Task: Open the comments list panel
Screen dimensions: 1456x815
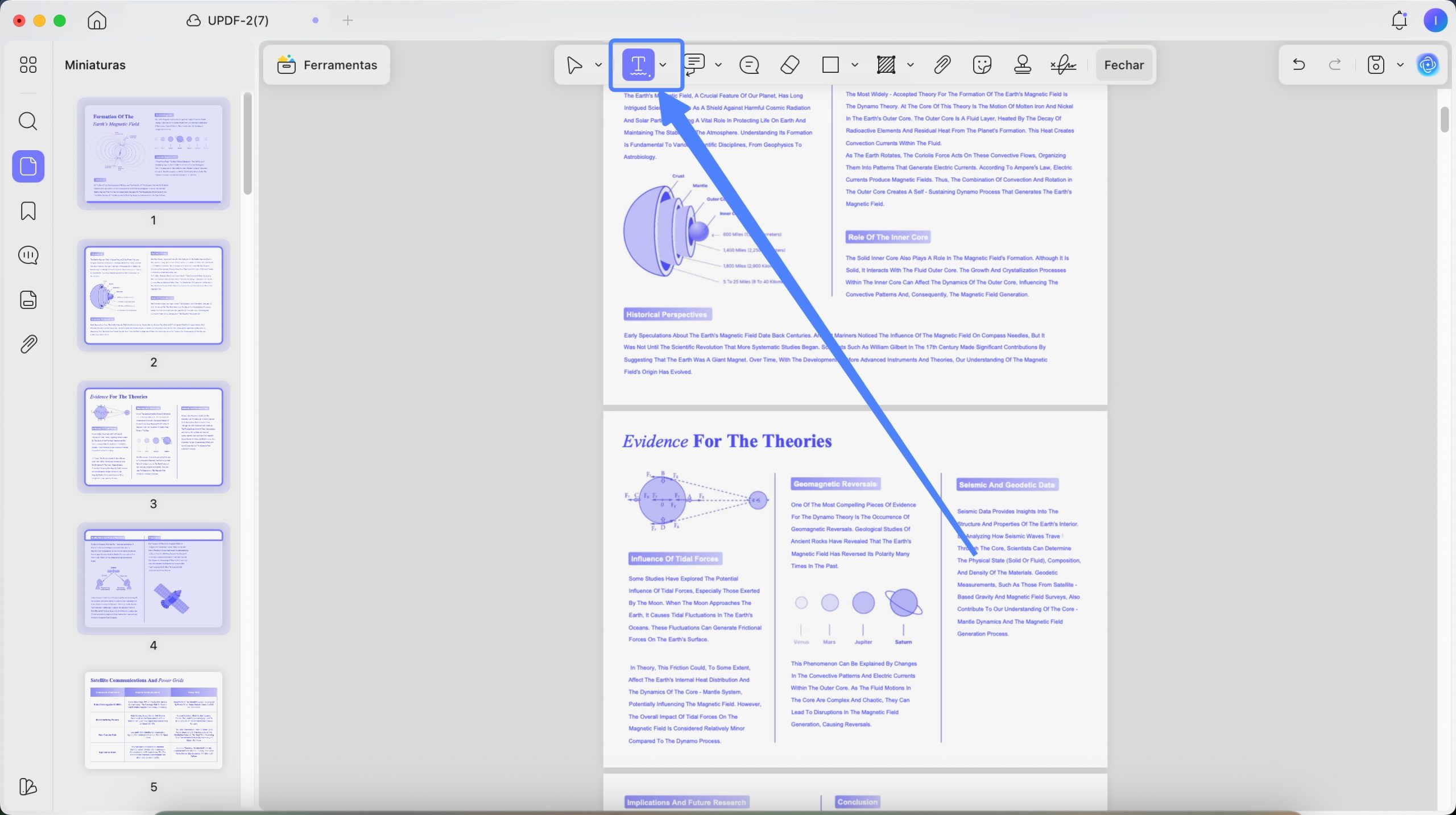Action: tap(28, 255)
